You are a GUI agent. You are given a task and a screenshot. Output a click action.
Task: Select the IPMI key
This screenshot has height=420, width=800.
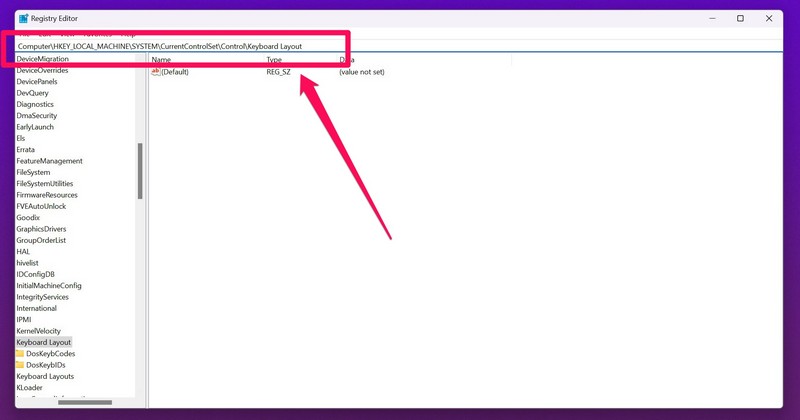(24, 319)
